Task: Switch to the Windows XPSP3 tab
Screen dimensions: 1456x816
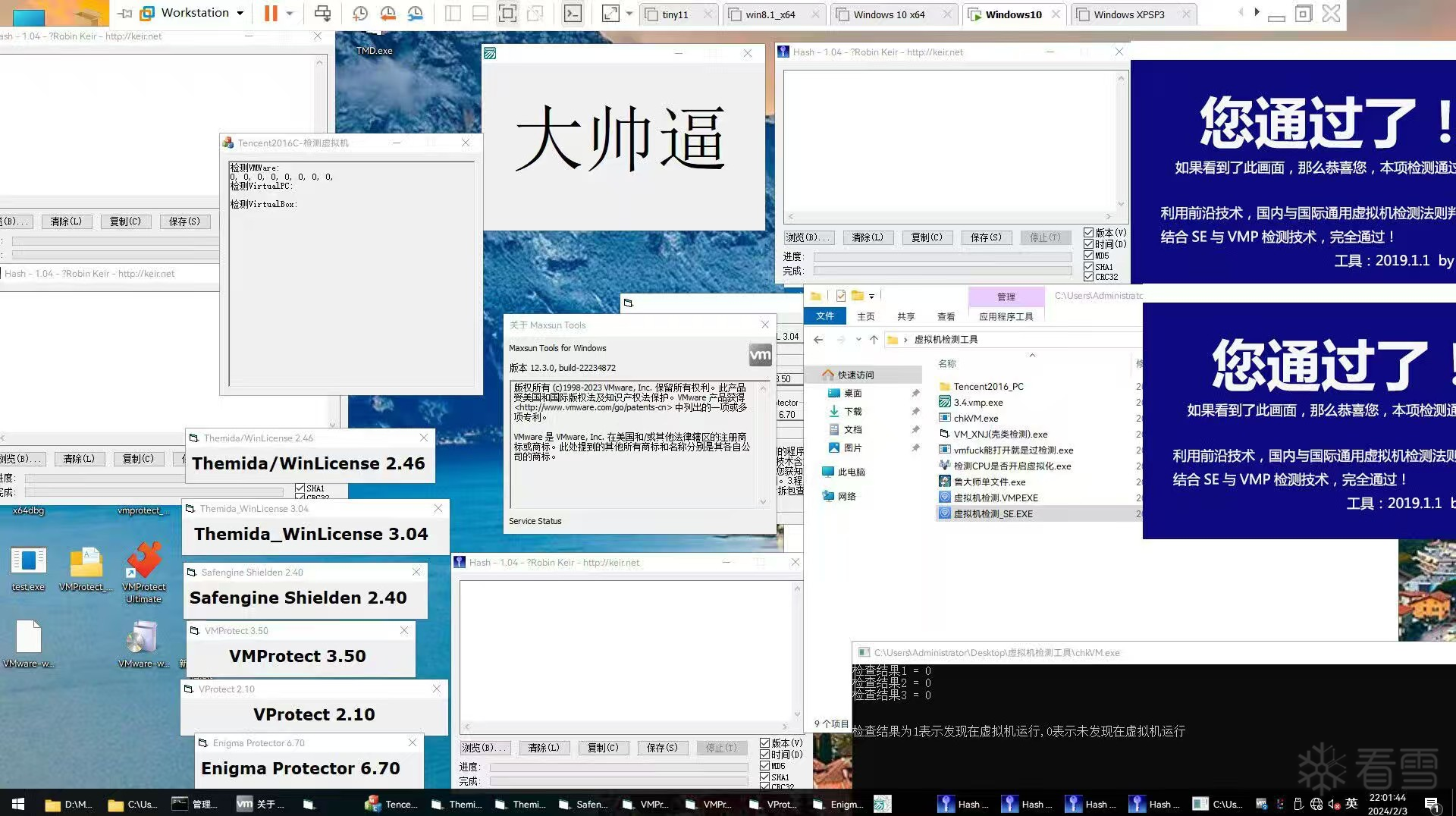Action: pos(1131,14)
